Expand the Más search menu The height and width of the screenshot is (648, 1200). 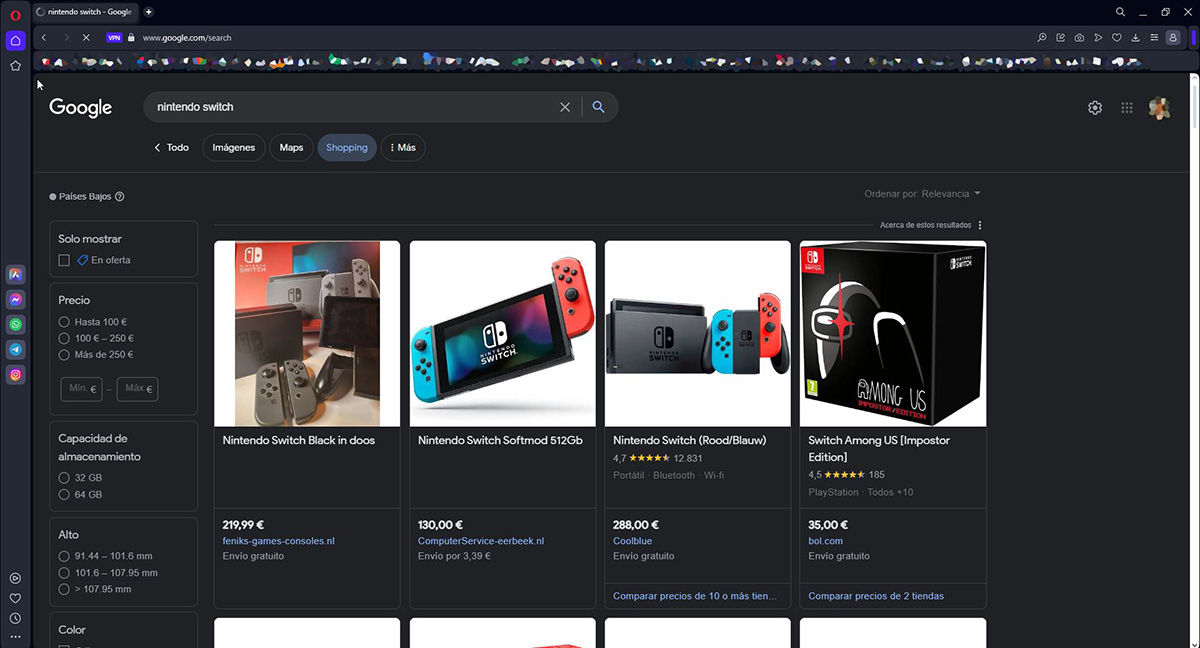[x=403, y=147]
